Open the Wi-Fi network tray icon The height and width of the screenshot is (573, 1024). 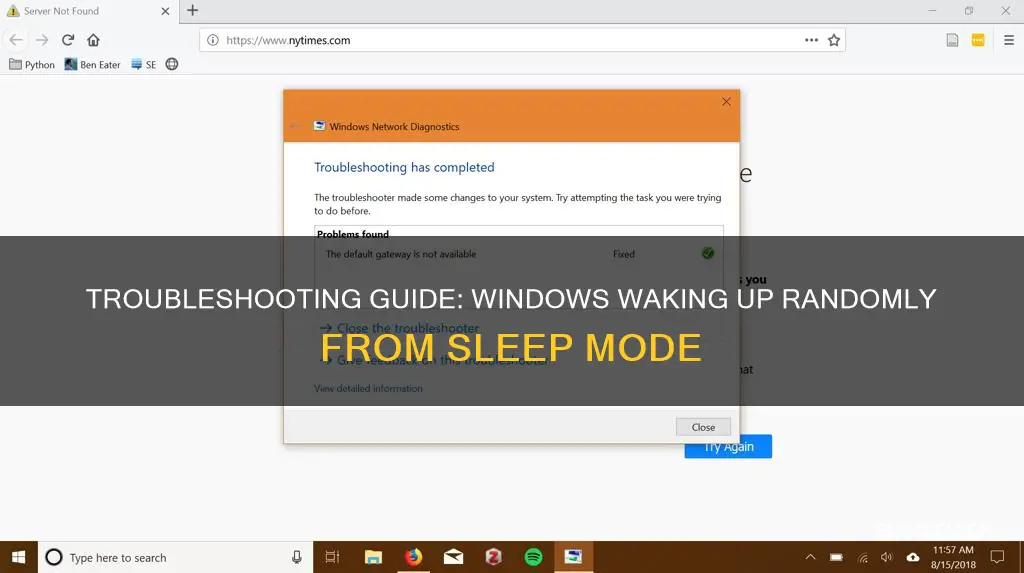click(x=863, y=558)
